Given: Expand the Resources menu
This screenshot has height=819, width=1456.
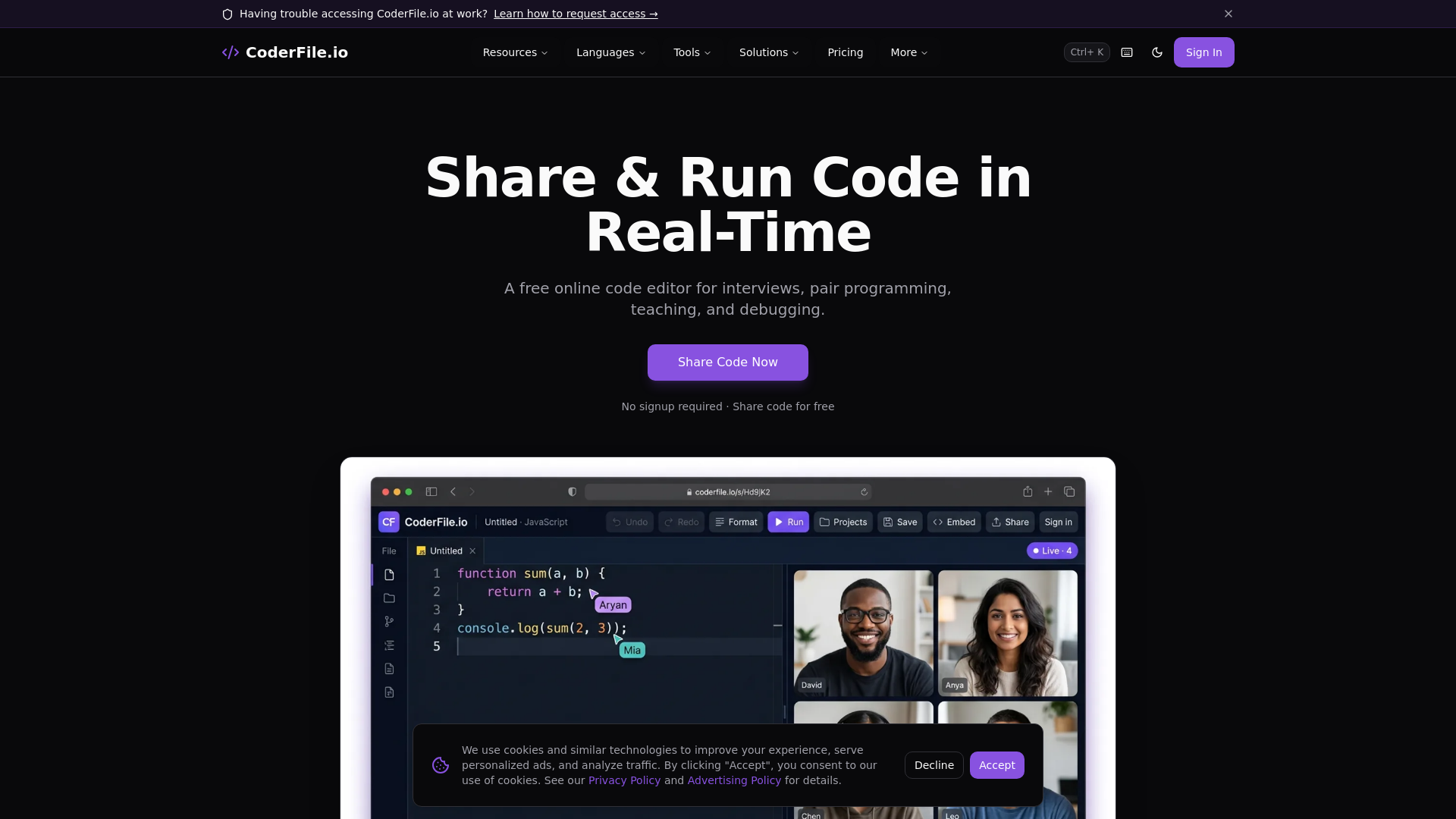Looking at the screenshot, I should click(x=515, y=52).
